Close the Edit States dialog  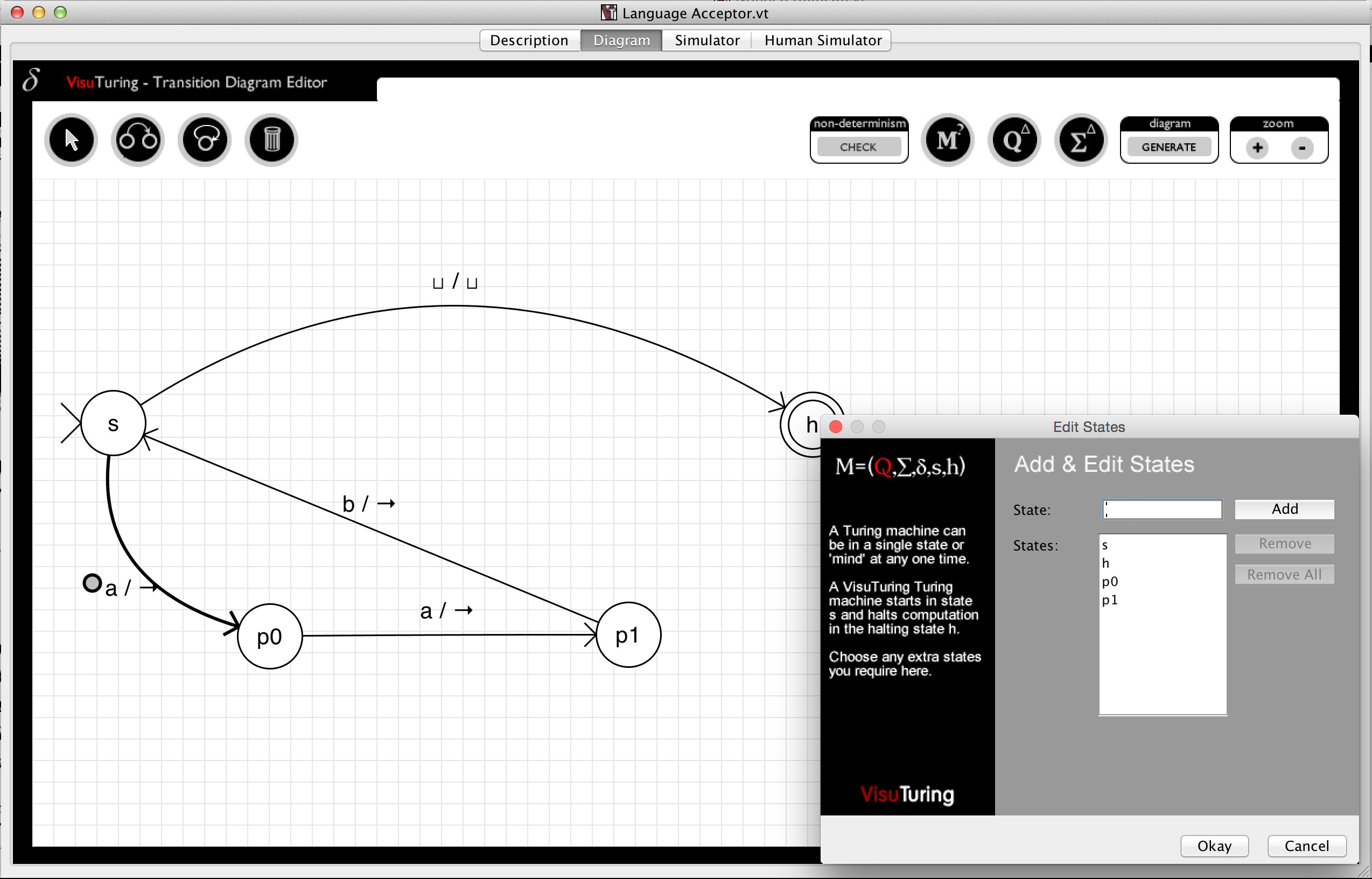click(x=835, y=427)
